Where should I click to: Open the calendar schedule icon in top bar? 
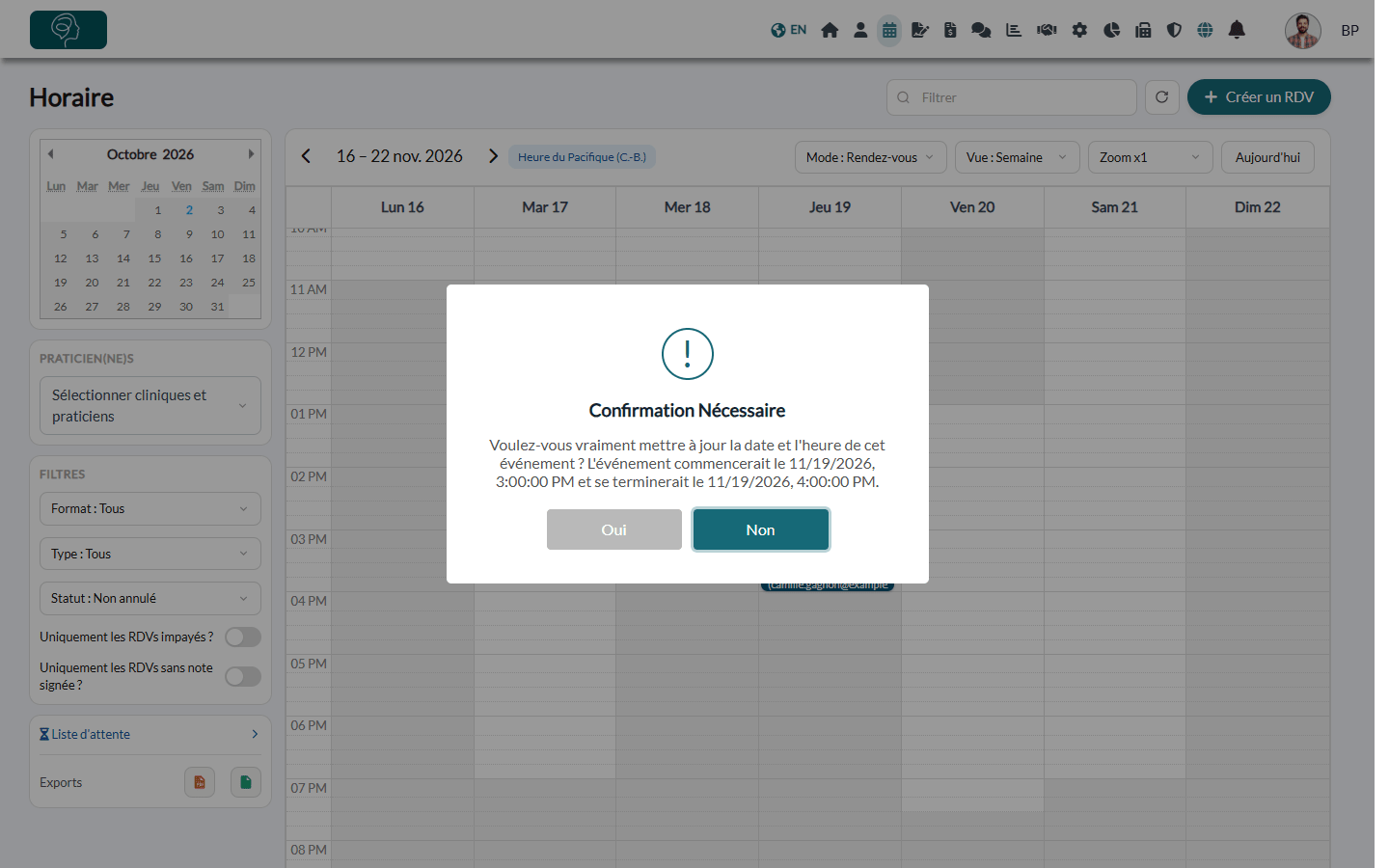point(889,30)
